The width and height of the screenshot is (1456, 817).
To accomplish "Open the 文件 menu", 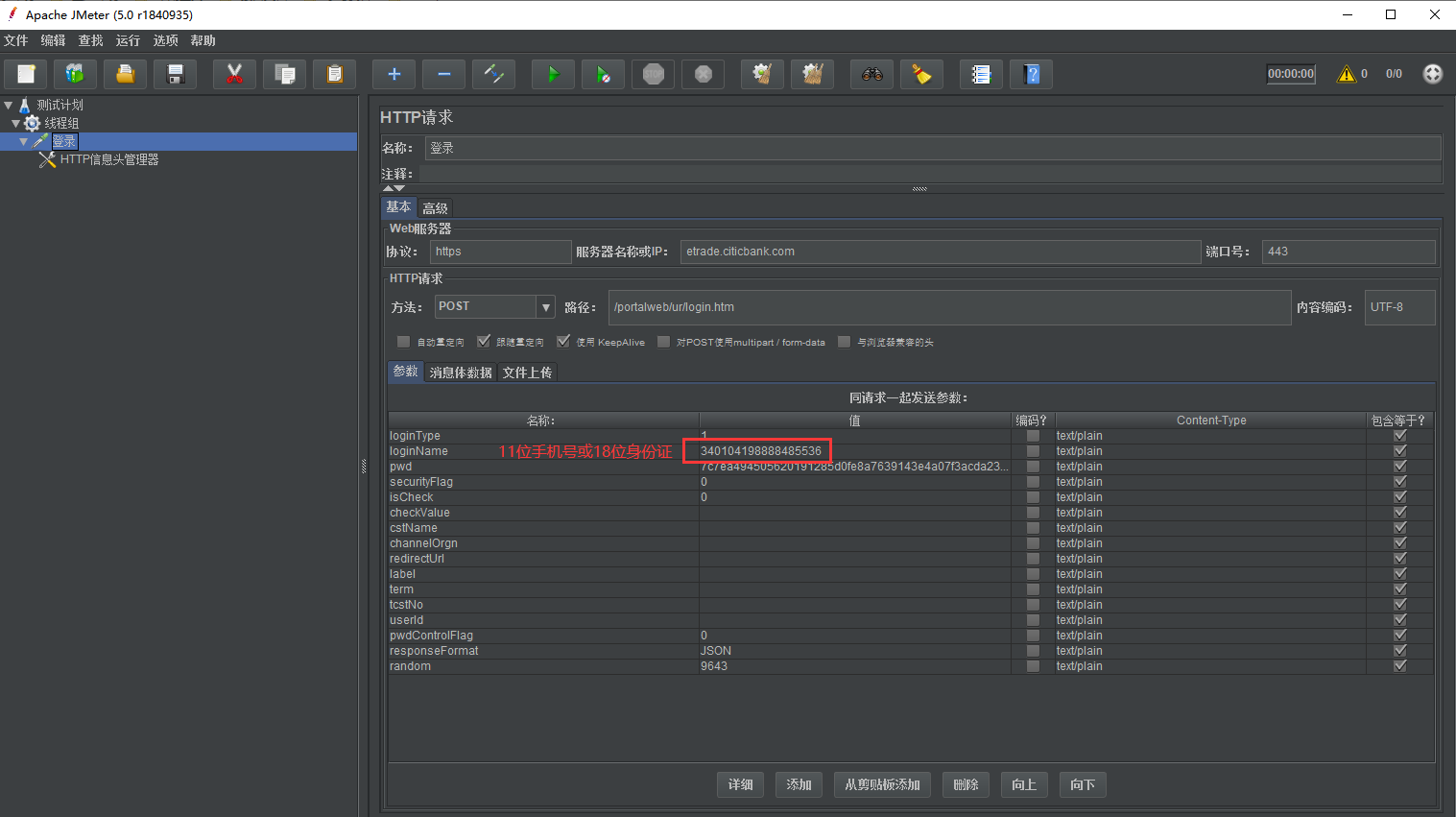I will pos(16,40).
